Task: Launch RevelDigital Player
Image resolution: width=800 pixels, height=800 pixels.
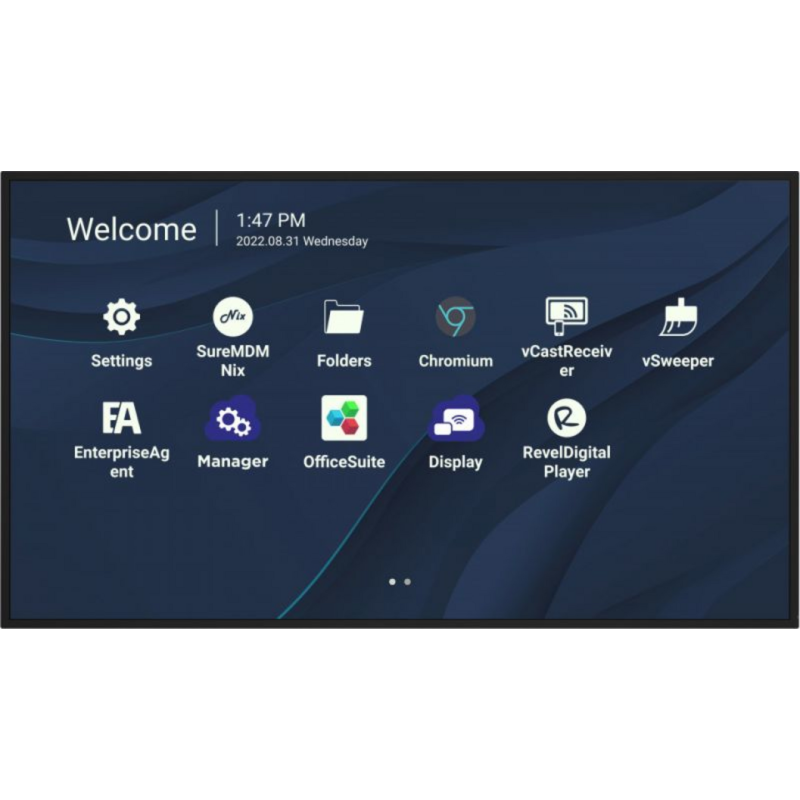Action: tap(567, 417)
